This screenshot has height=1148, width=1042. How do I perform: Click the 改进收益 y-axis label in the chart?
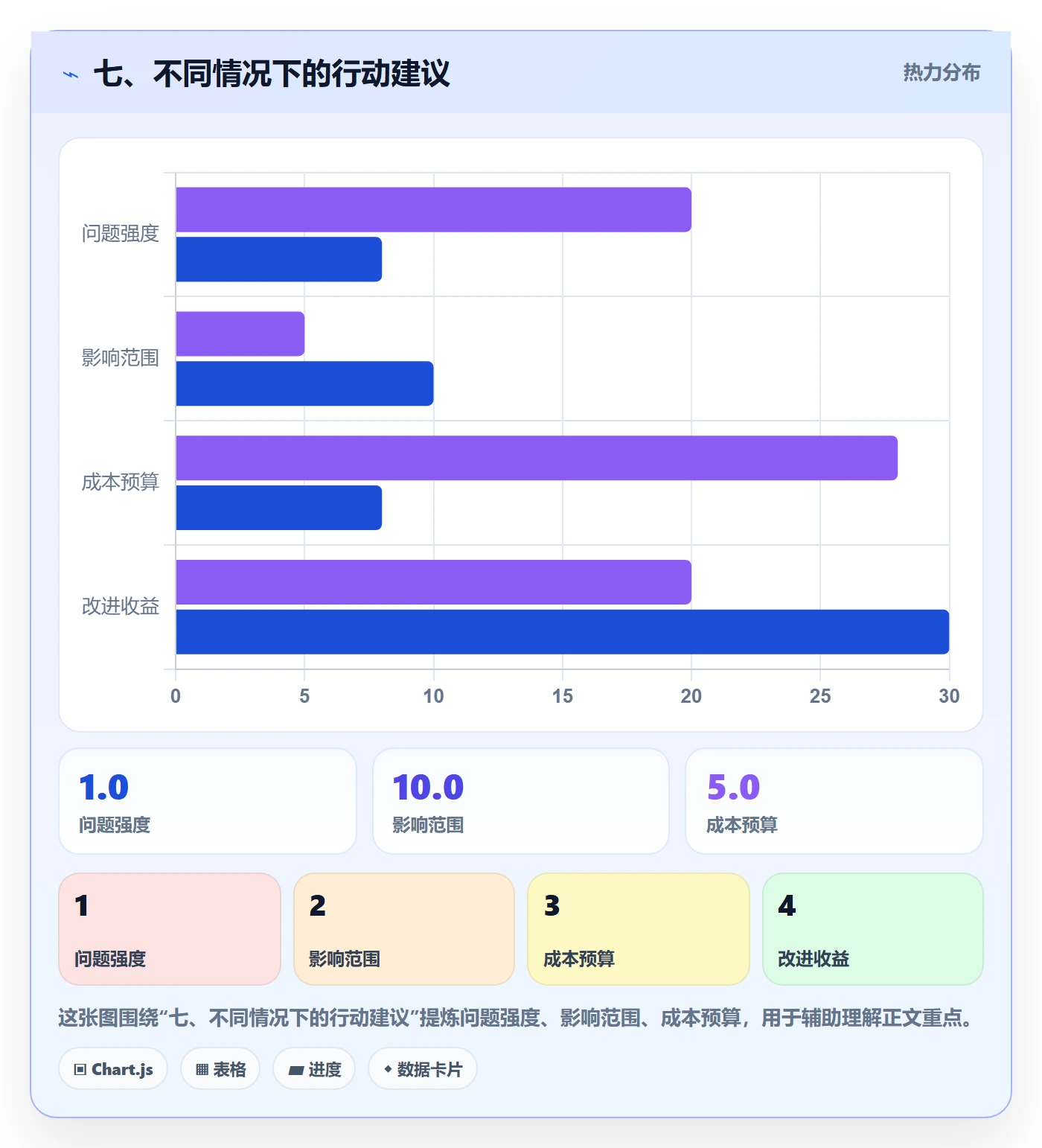click(121, 607)
